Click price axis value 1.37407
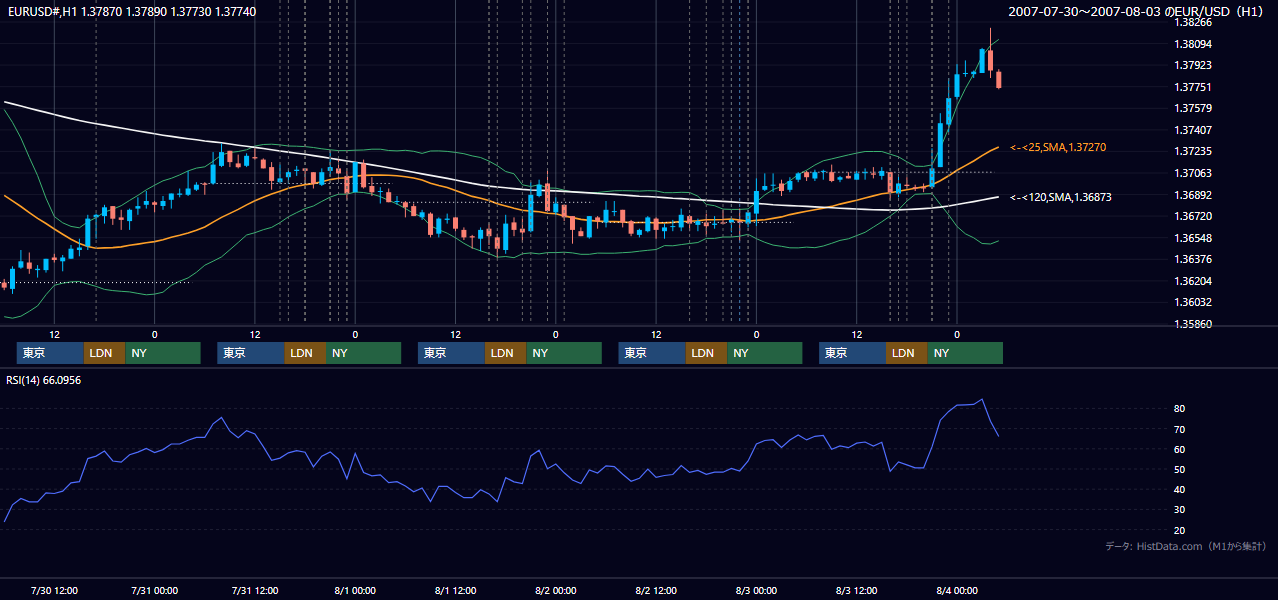 [1192, 131]
